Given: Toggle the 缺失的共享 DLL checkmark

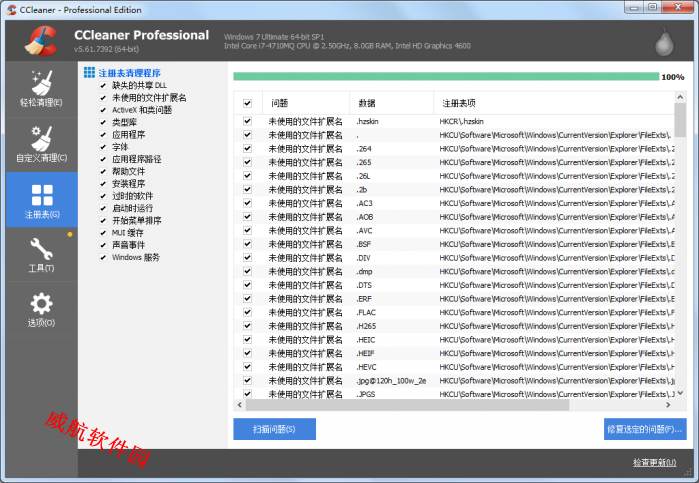Looking at the screenshot, I should 102,86.
